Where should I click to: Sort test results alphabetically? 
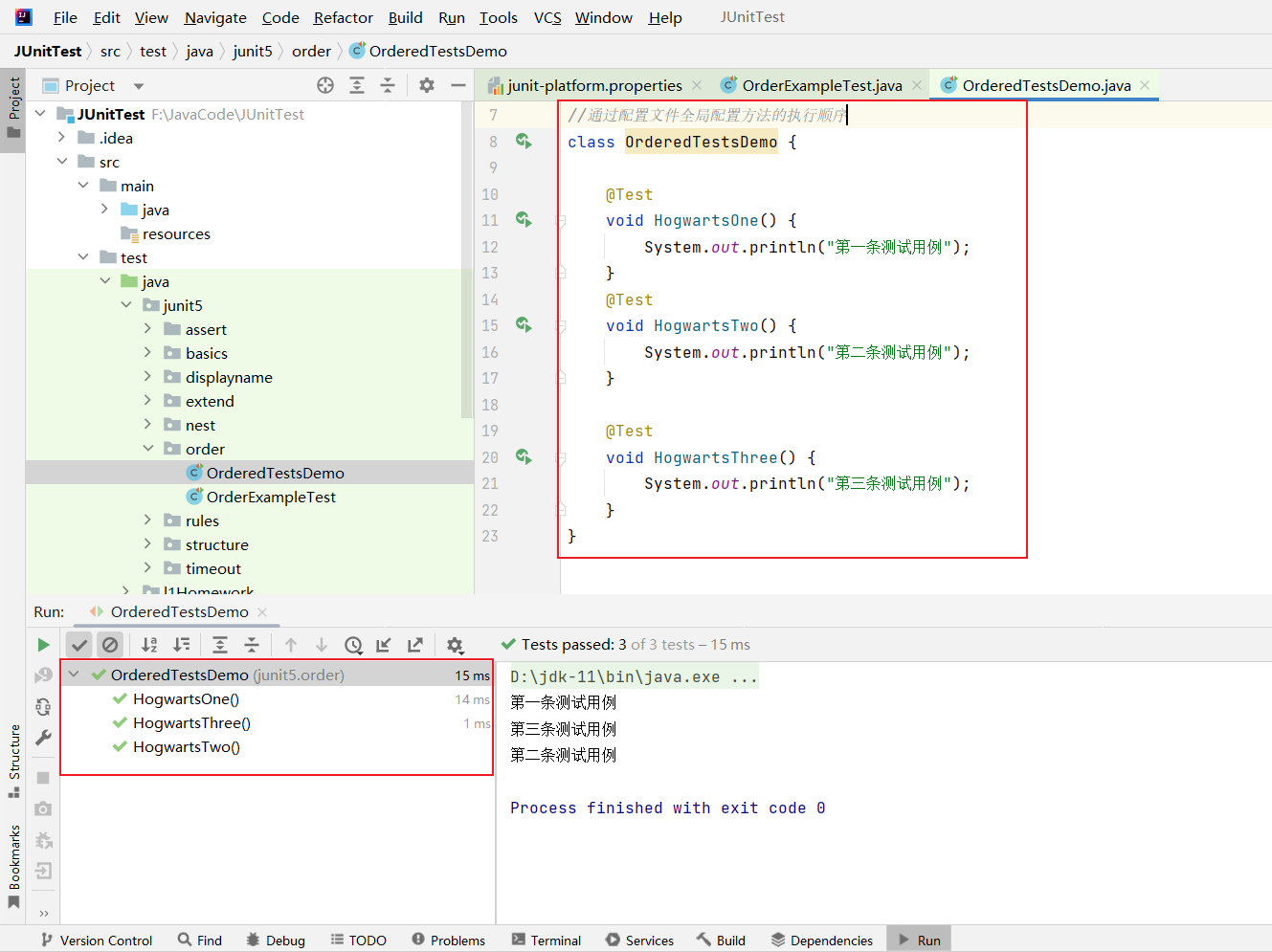[x=149, y=645]
